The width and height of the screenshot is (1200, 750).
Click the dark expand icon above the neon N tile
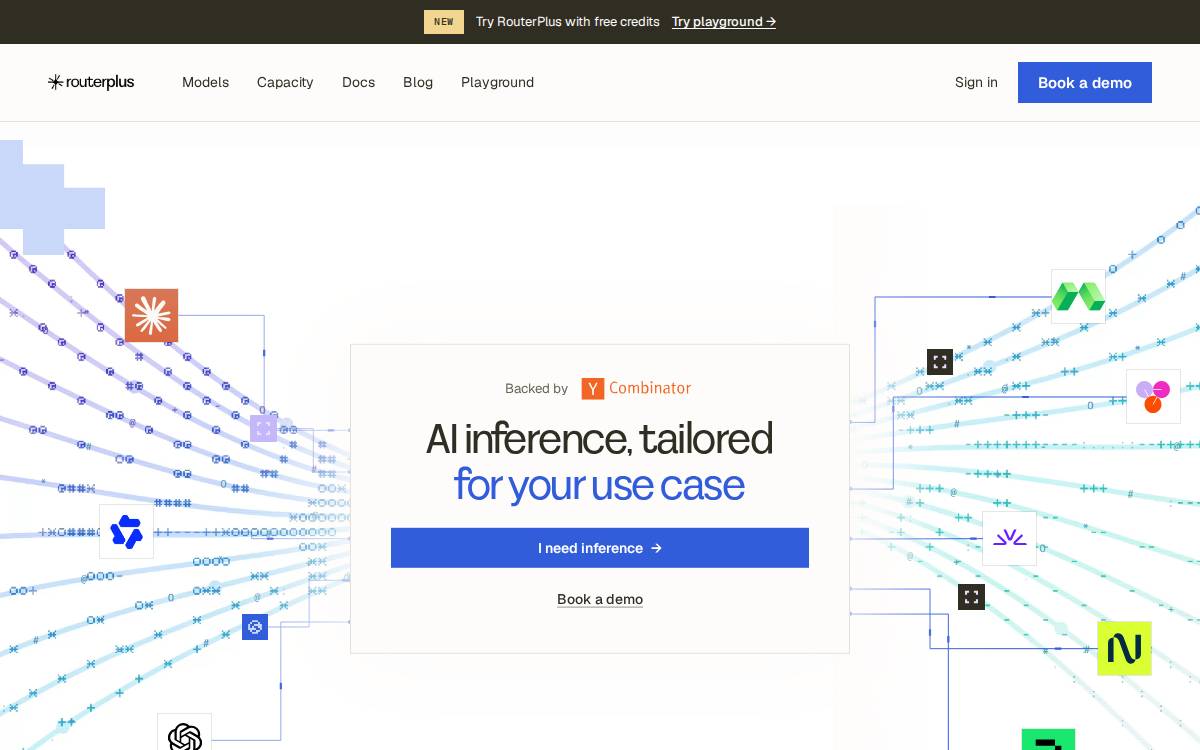[971, 597]
